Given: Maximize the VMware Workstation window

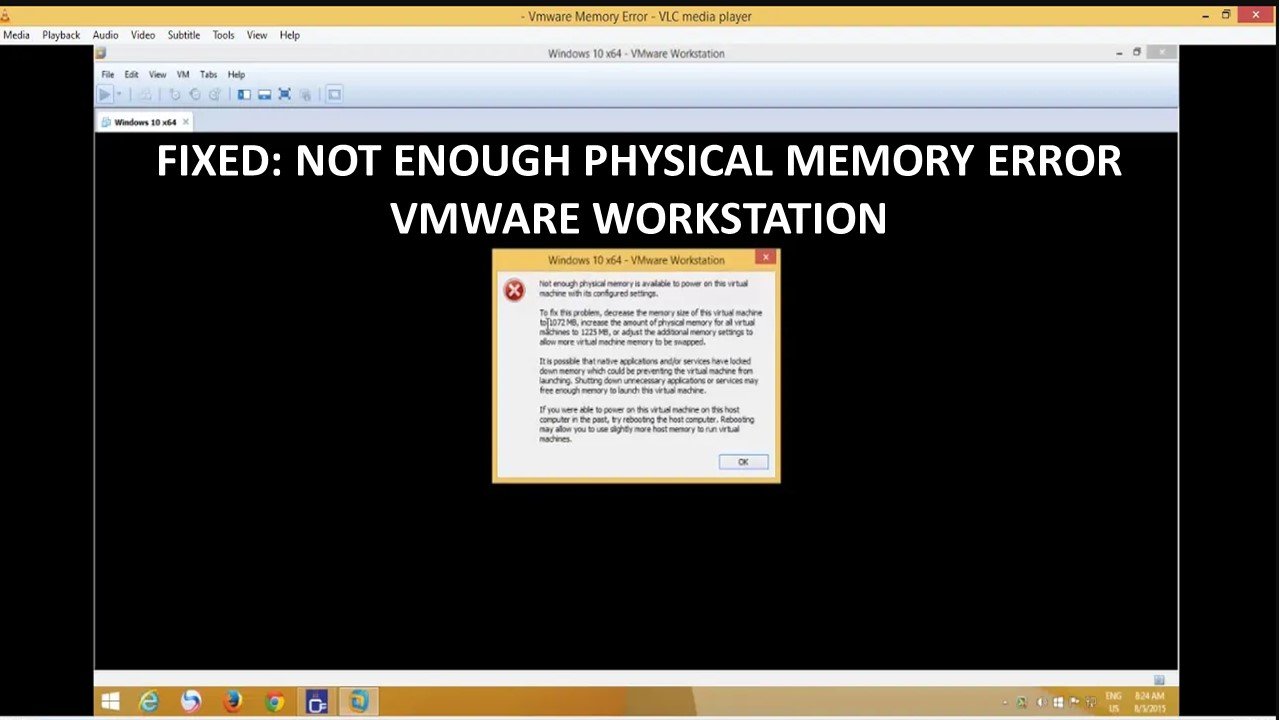Looking at the screenshot, I should (1137, 52).
